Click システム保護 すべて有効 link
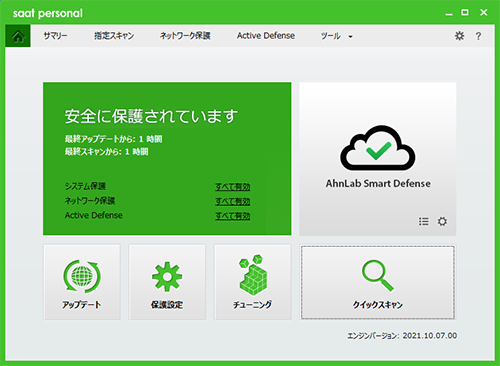The height and width of the screenshot is (366, 500). tap(232, 187)
